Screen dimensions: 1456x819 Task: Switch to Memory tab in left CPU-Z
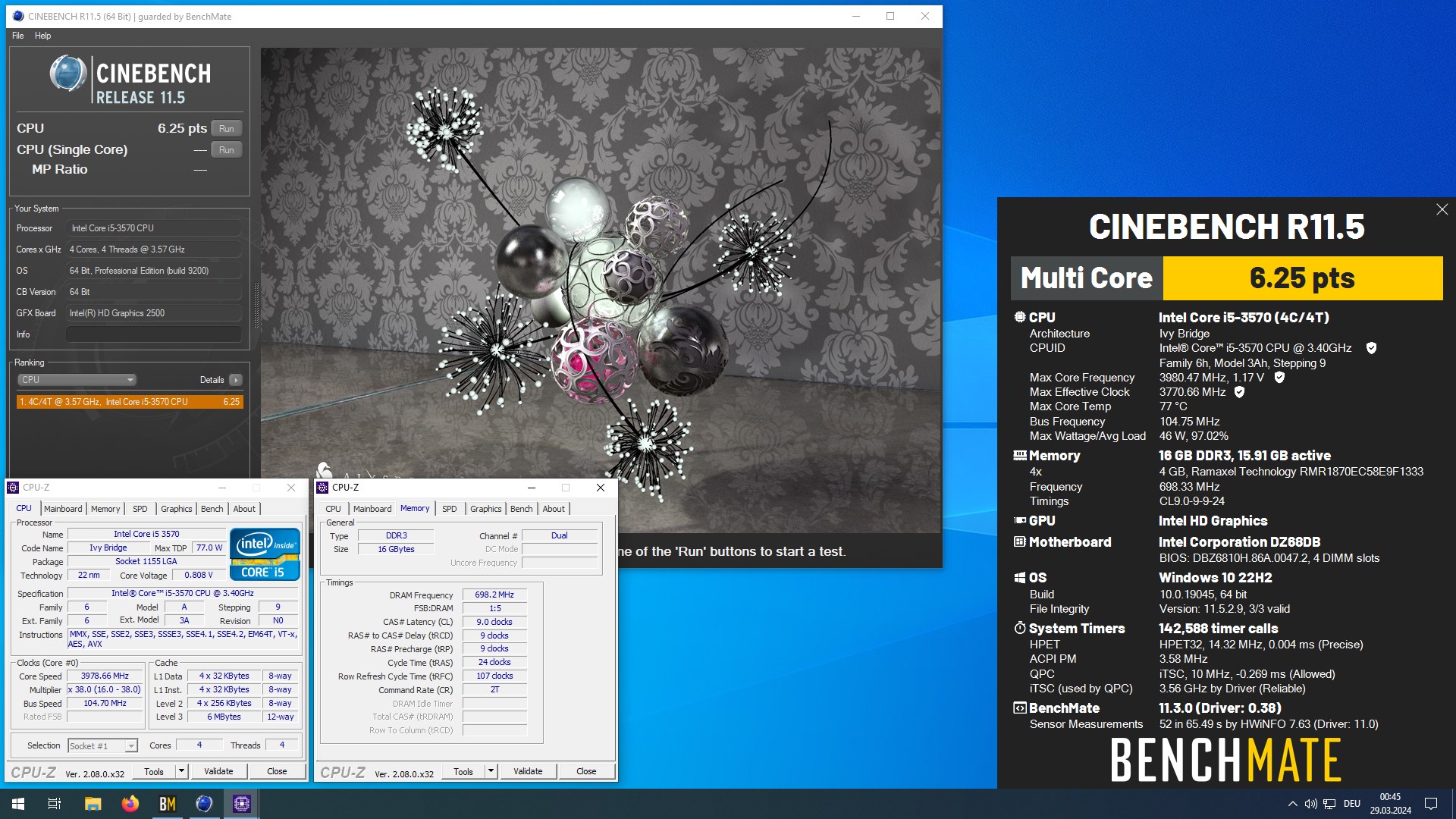[x=105, y=509]
